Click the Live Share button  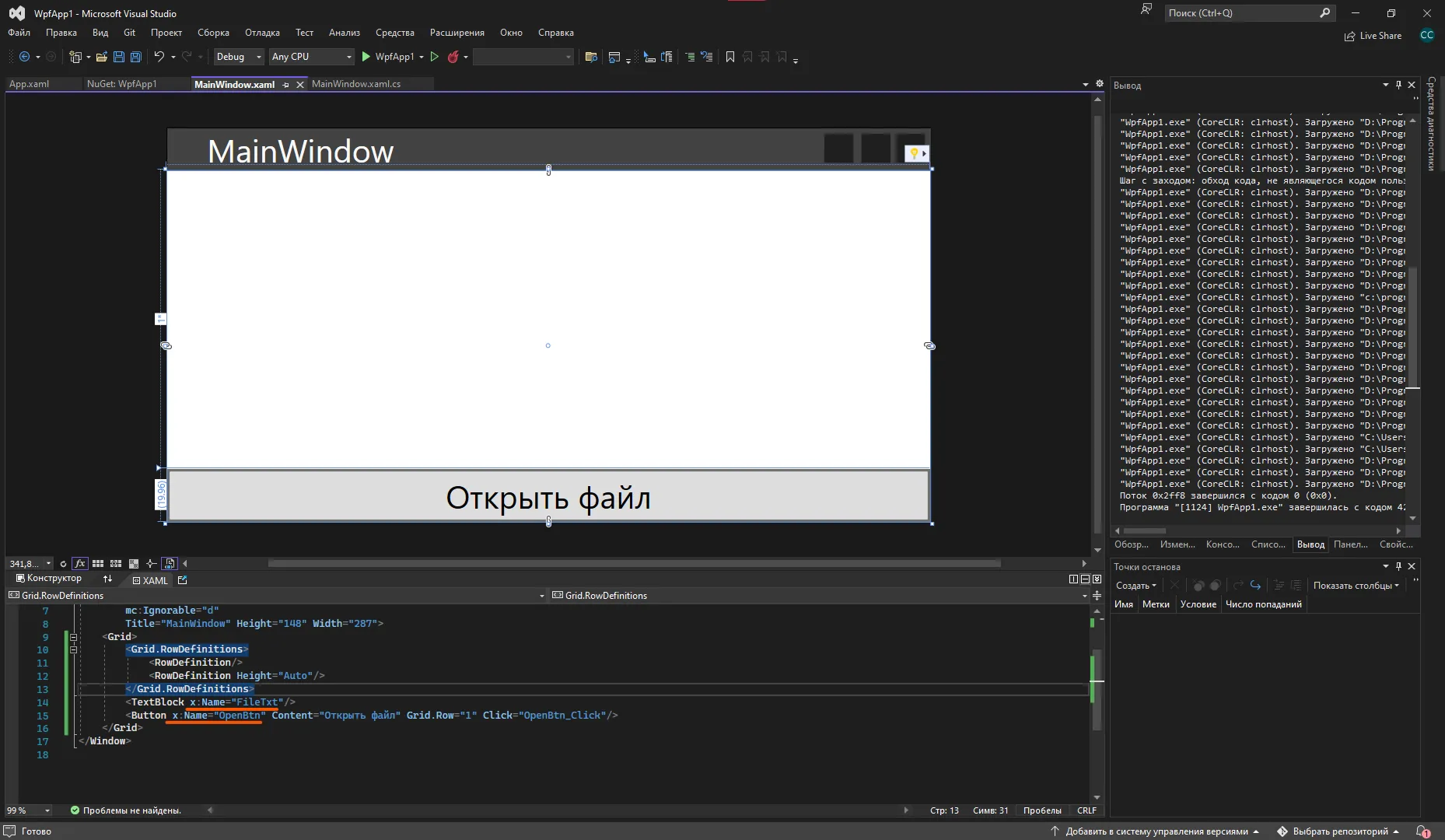[1373, 36]
